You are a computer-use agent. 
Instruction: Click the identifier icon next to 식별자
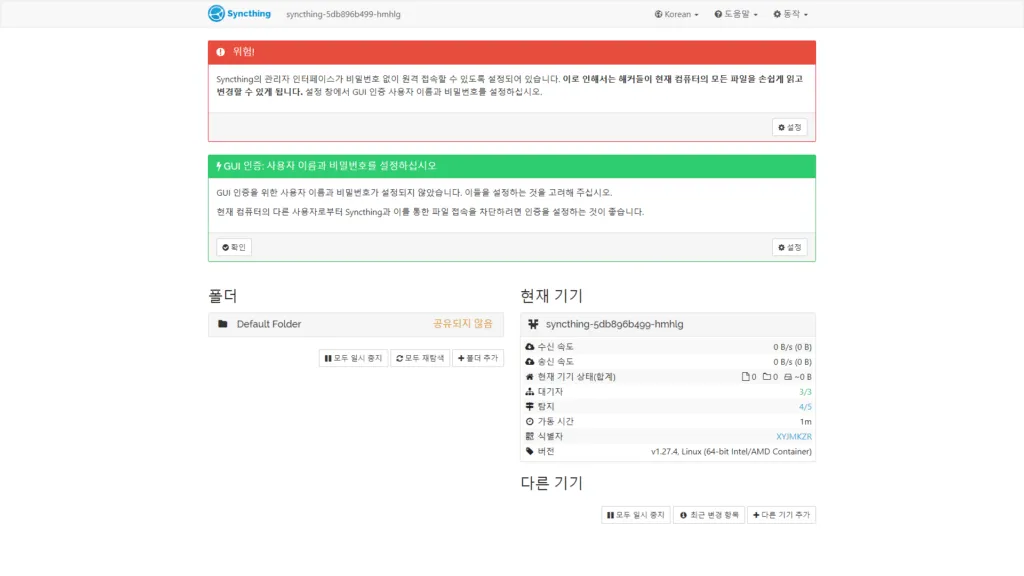click(532, 436)
